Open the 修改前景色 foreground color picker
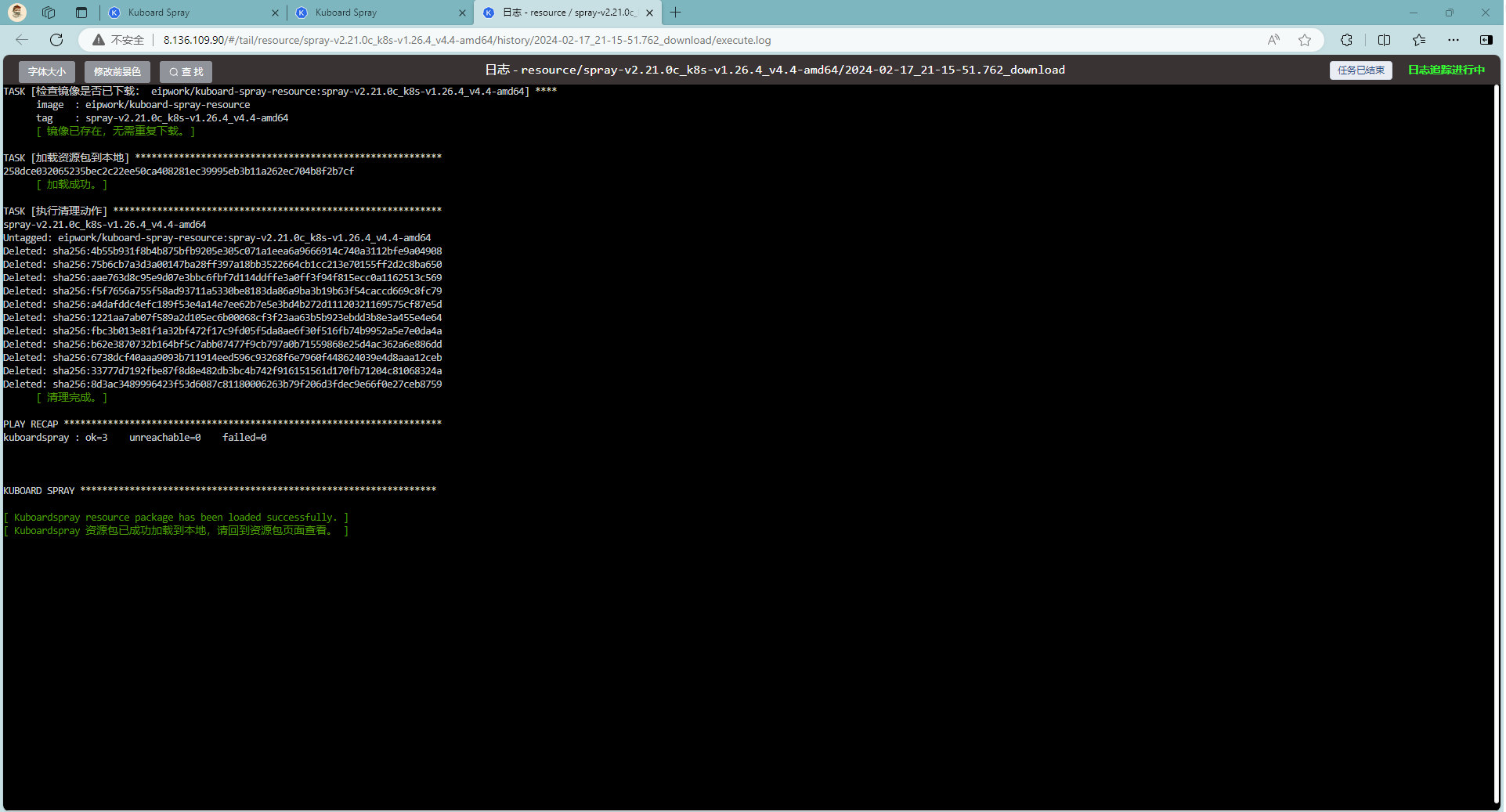Viewport: 1506px width, 812px height. click(117, 71)
